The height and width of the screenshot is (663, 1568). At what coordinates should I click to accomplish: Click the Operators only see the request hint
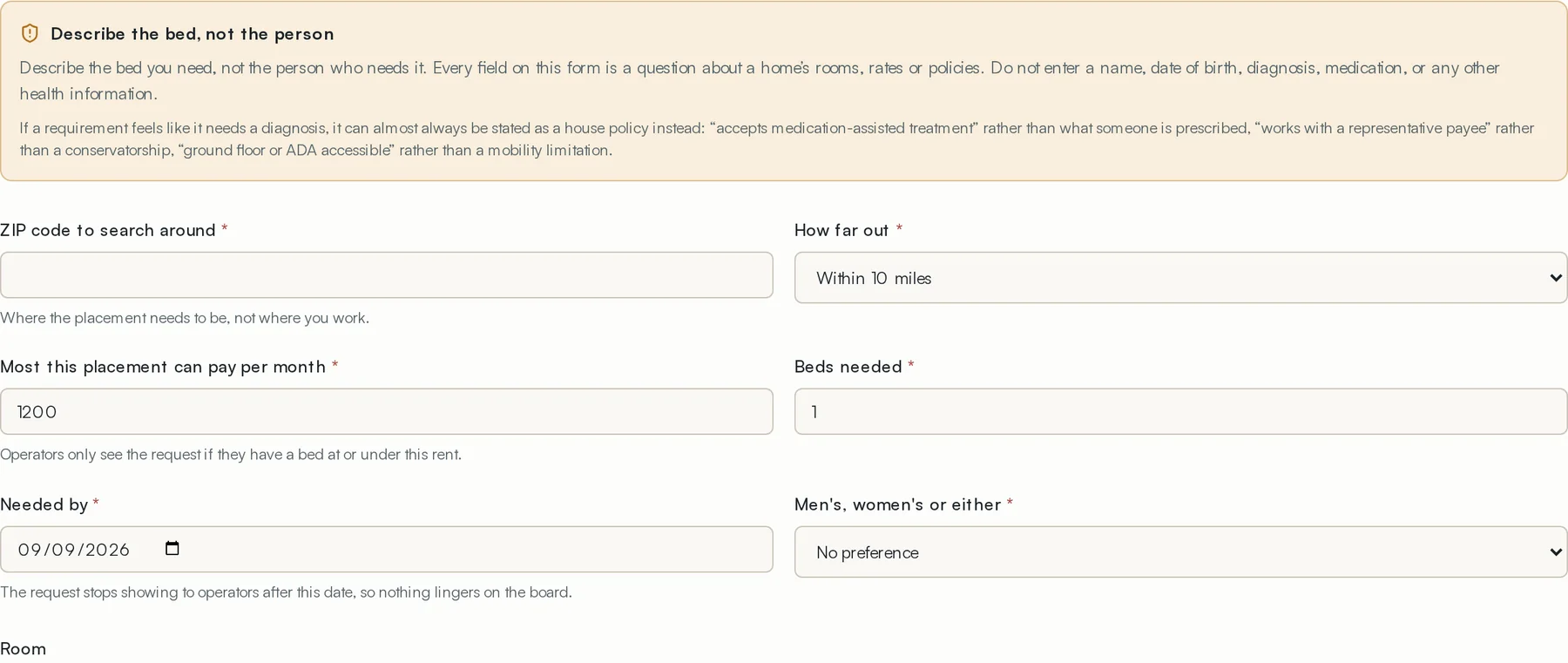tap(231, 454)
